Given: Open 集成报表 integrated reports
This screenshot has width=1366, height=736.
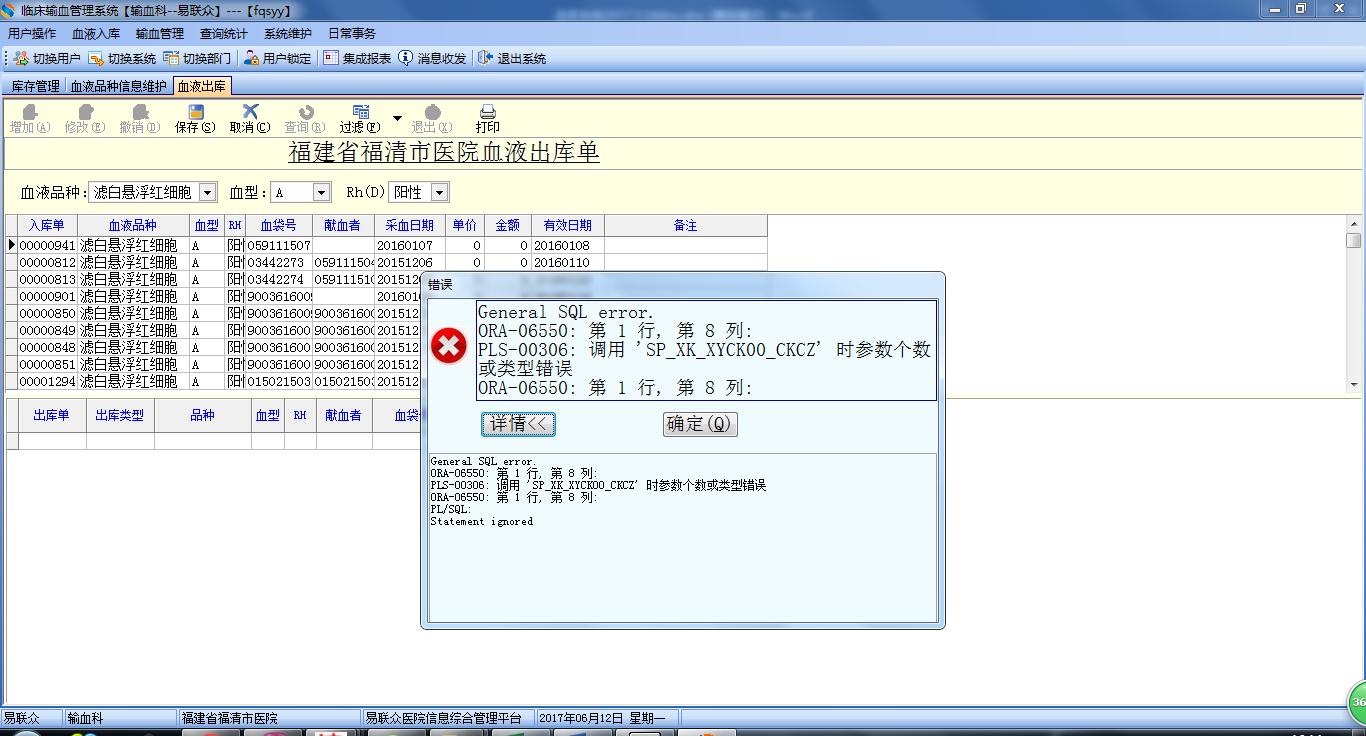Looking at the screenshot, I should [x=357, y=58].
